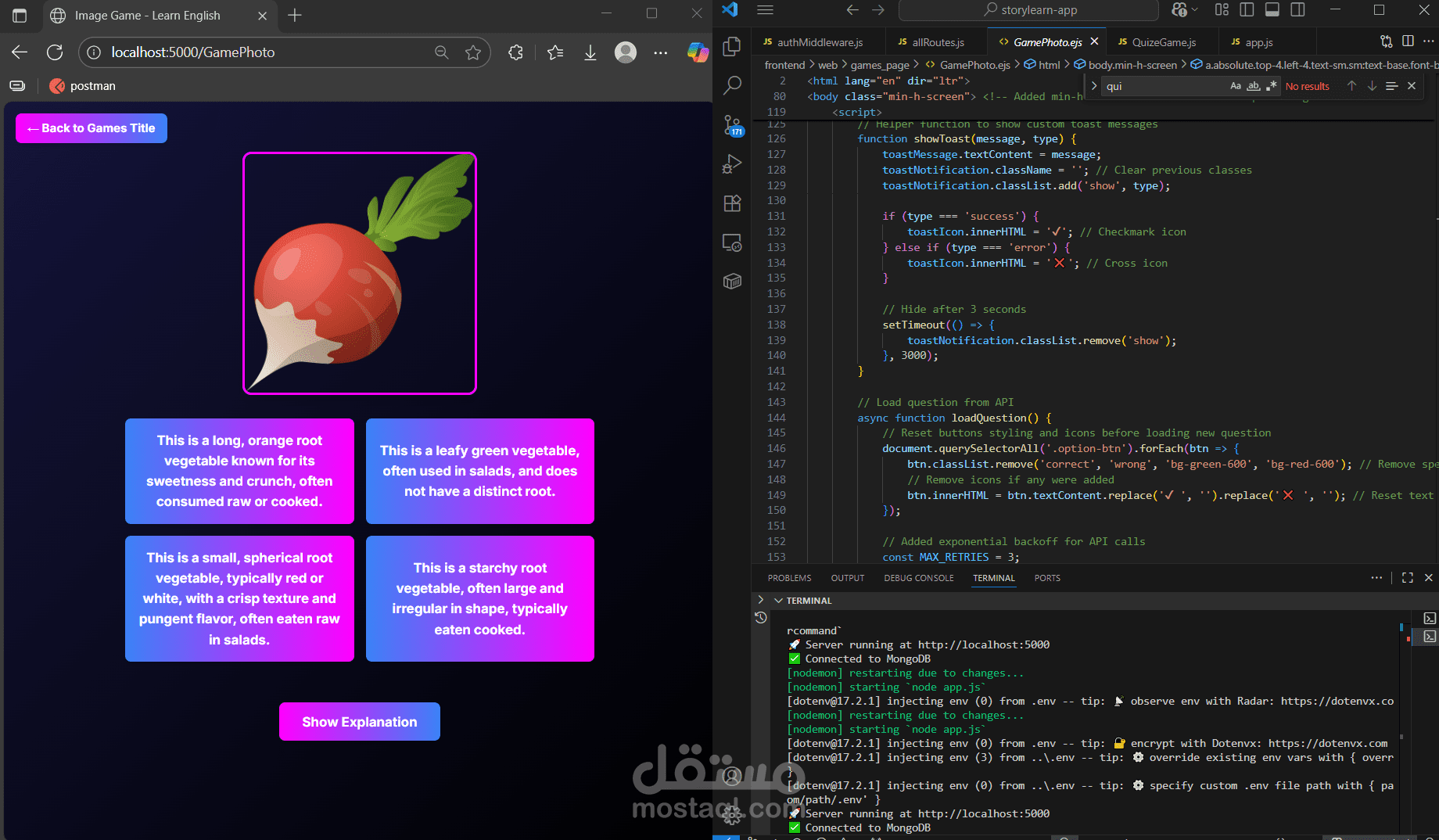
Task: Open compare changes icon in editor toolbar
Action: coord(1387,41)
